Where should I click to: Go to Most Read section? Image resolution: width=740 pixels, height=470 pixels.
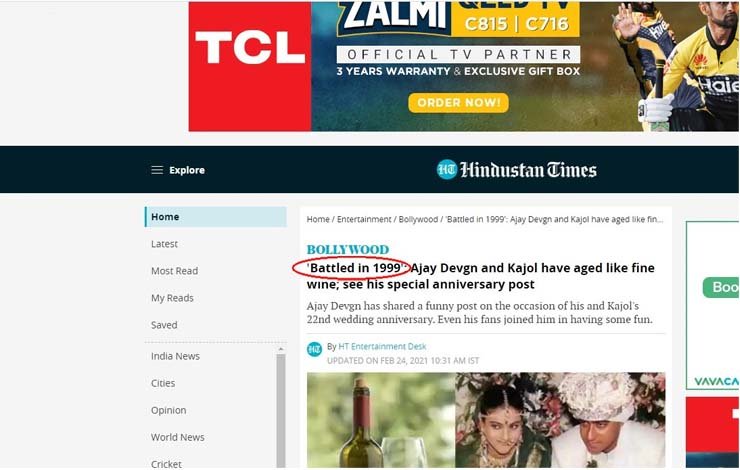(175, 271)
